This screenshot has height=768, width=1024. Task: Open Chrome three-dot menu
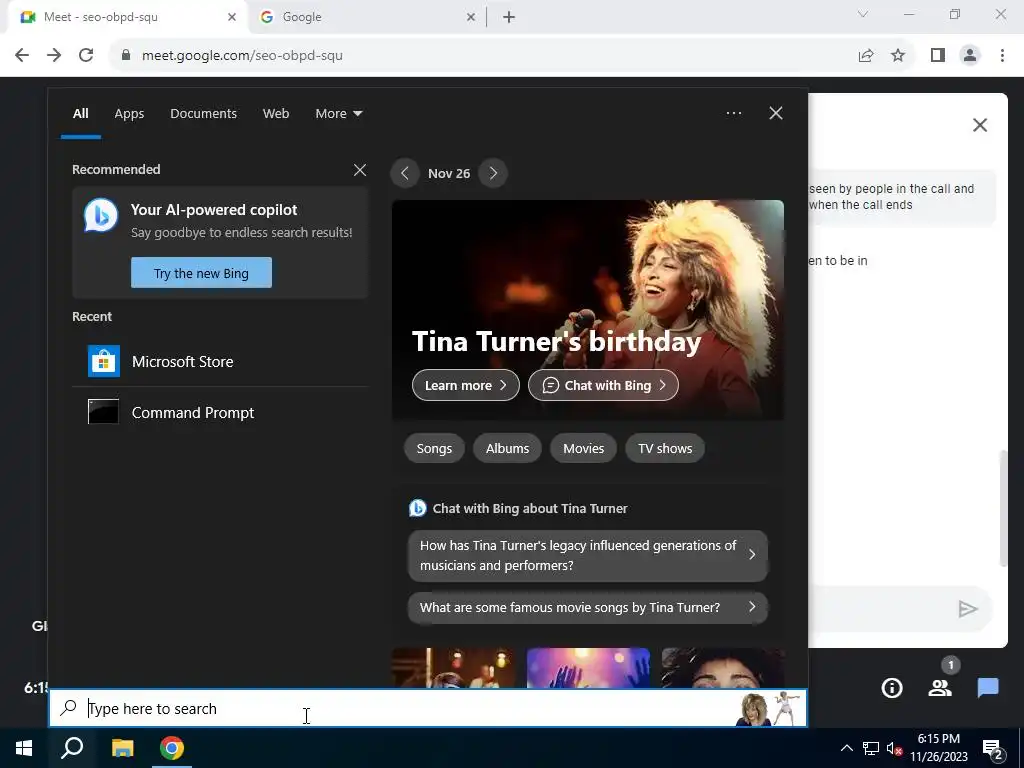(1002, 56)
